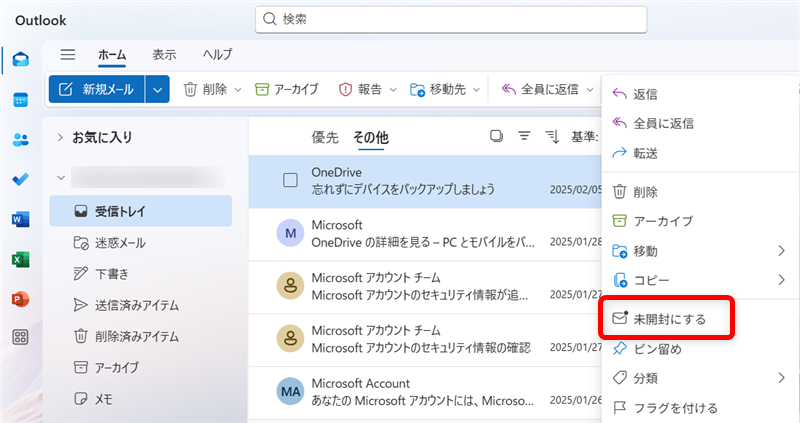Switch to the ホーム tab

coord(112,55)
